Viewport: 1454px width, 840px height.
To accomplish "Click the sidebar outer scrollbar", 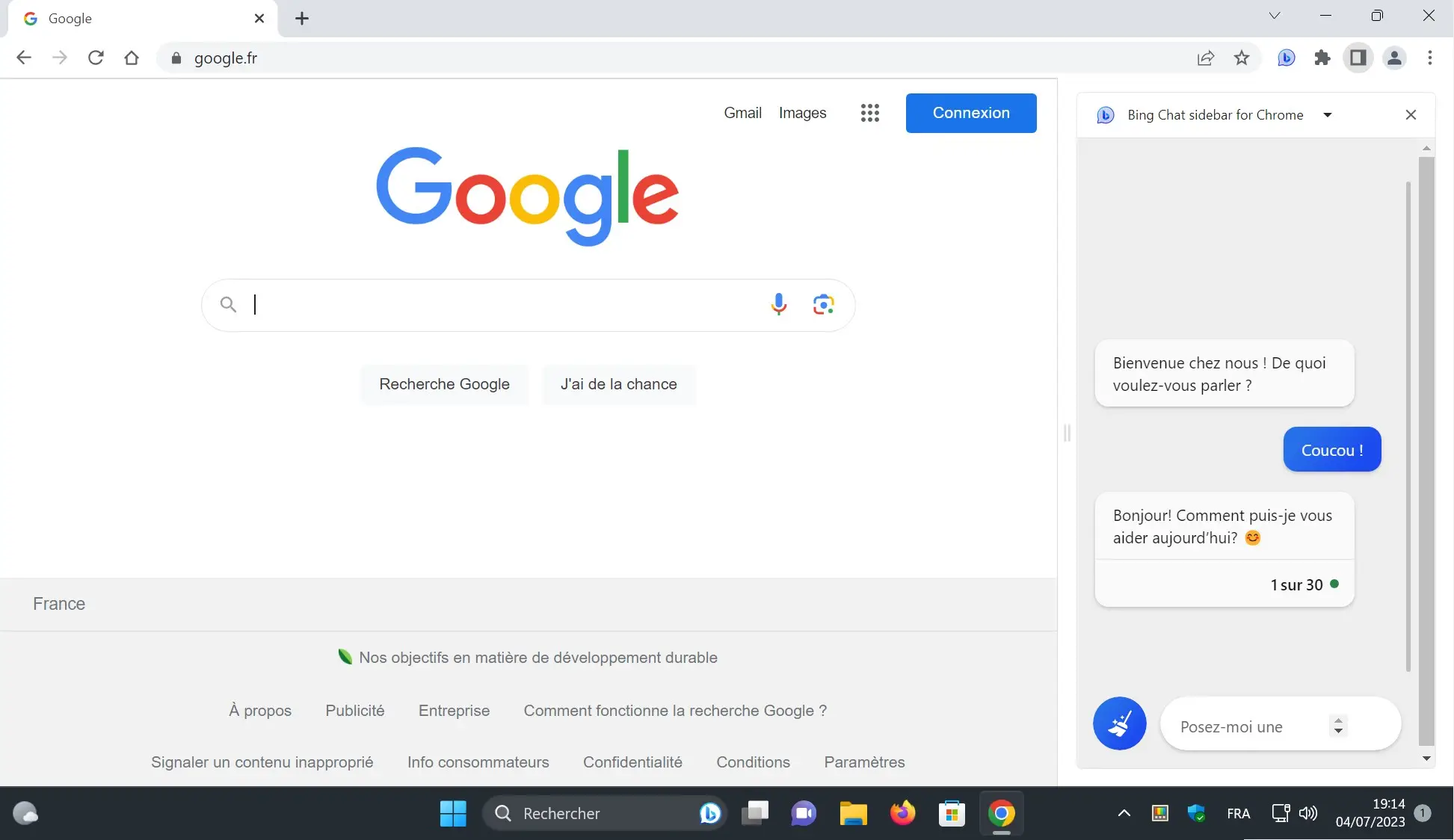I will 1426,451.
